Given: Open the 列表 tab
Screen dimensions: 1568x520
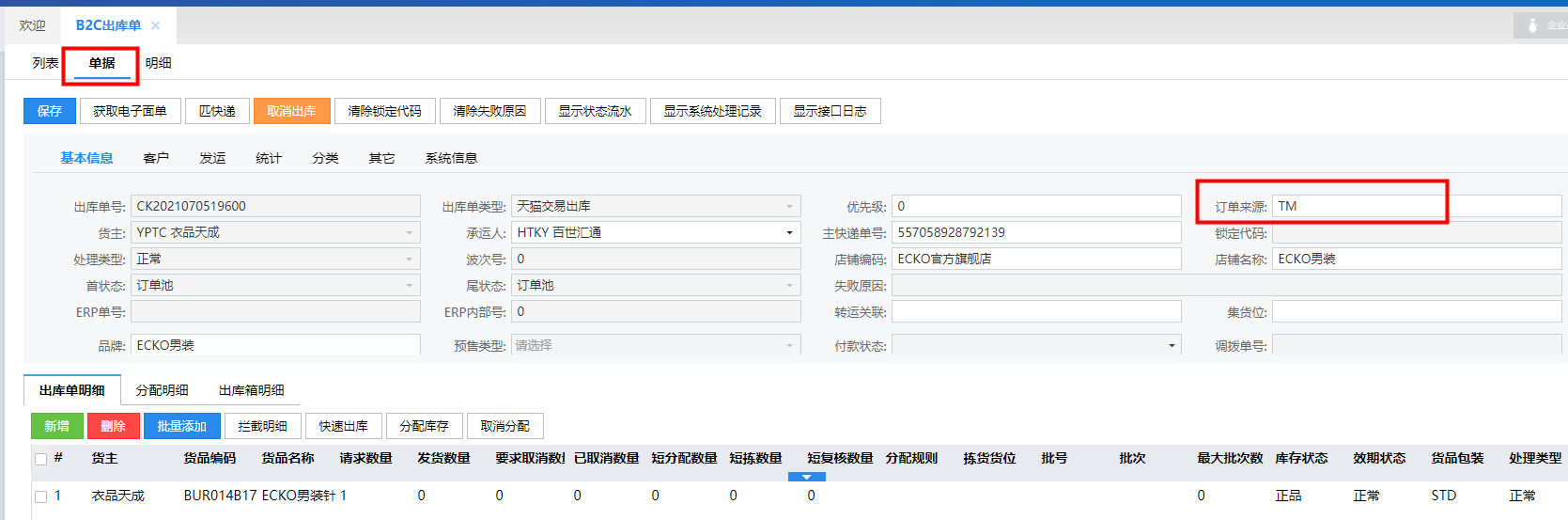Looking at the screenshot, I should pyautogui.click(x=45, y=63).
